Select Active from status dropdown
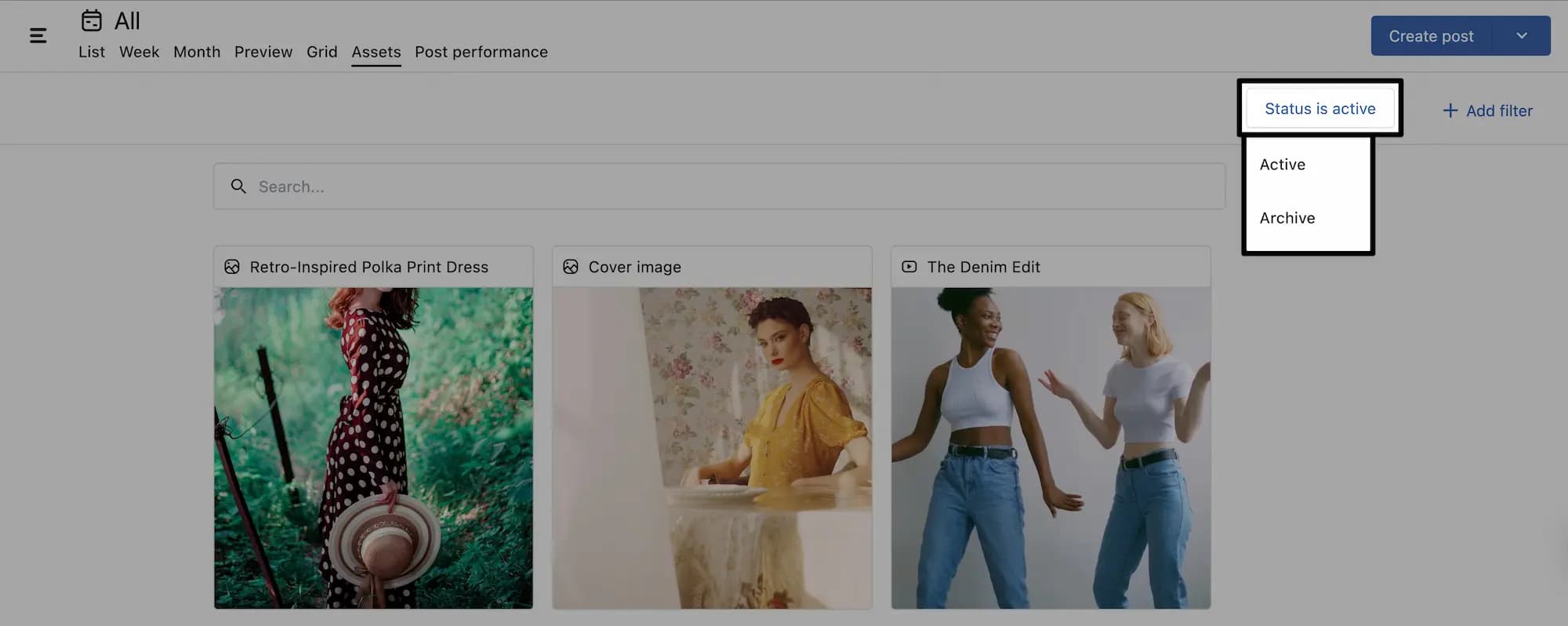Viewport: 1568px width, 626px height. tap(1283, 165)
